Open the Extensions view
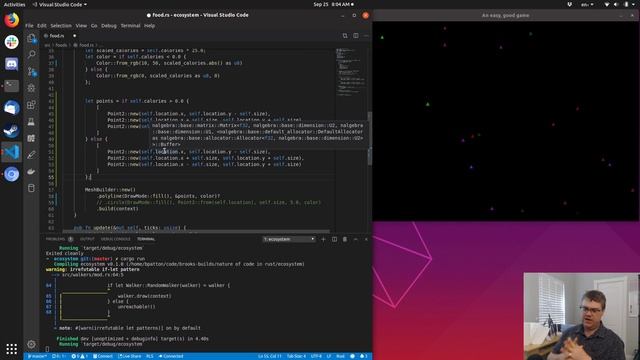This screenshot has height=360, width=640. point(31,105)
